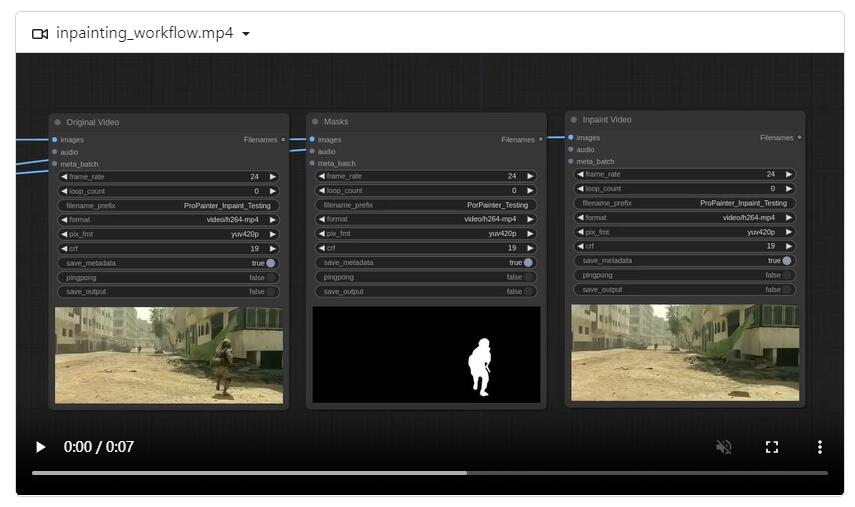Seek on the video progress bar
The width and height of the screenshot is (855, 507).
430,473
